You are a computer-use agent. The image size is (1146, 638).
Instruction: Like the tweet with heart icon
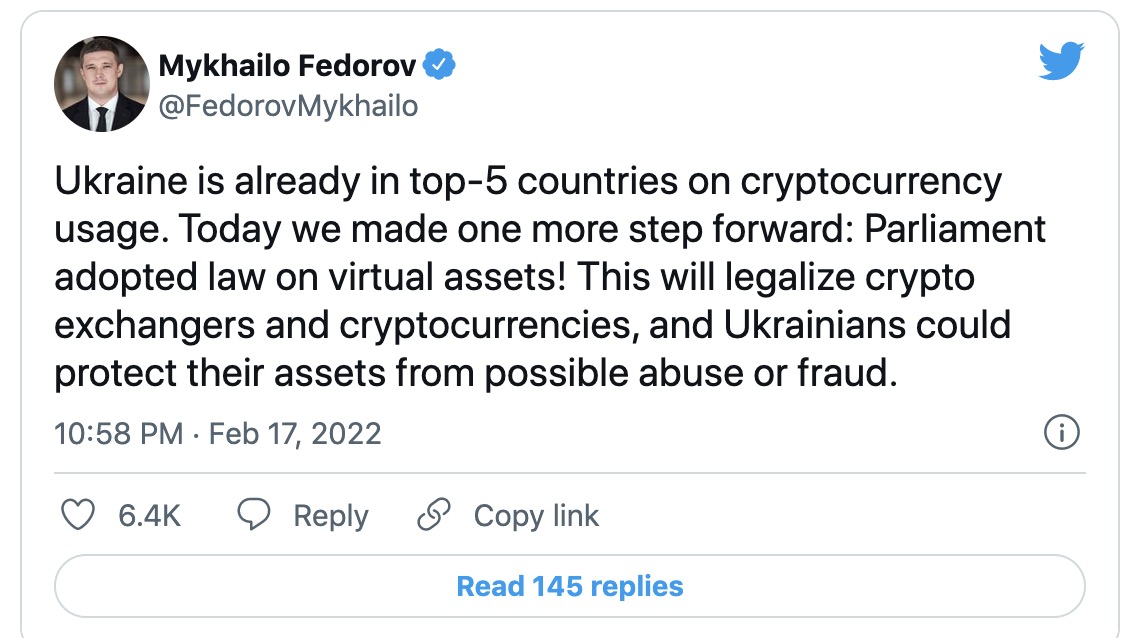77,515
